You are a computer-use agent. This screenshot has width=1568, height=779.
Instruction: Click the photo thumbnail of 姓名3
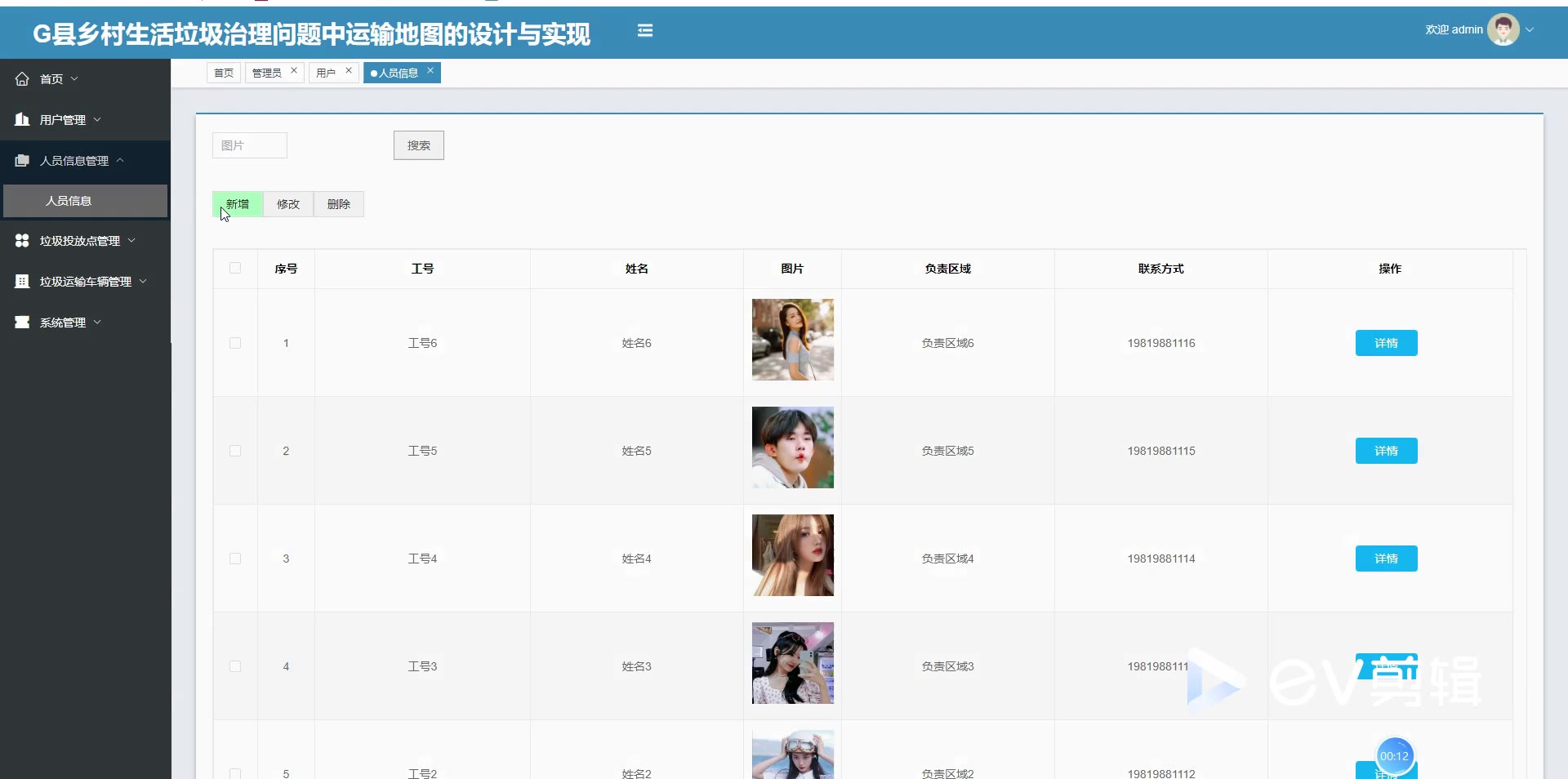793,663
